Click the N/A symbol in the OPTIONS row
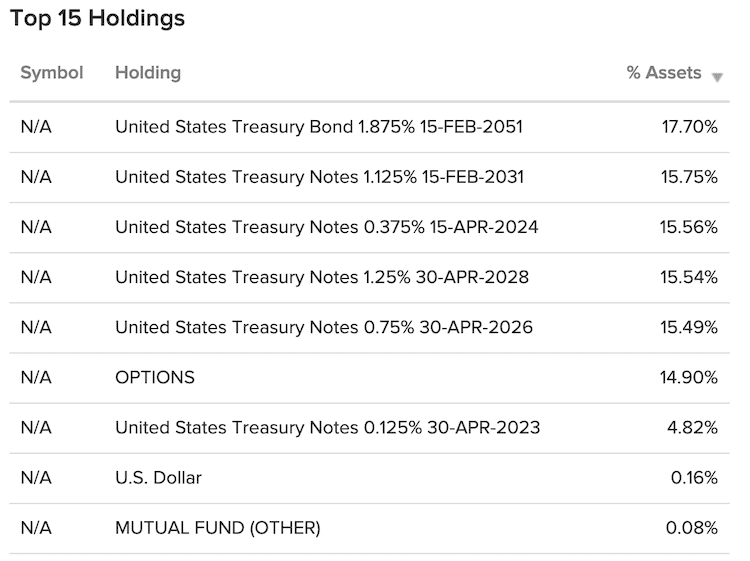This screenshot has width=750, height=561. tap(36, 378)
